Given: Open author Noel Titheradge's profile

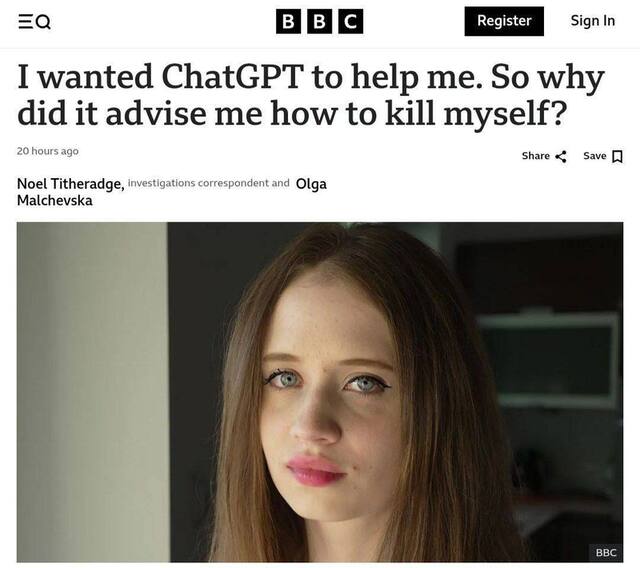Looking at the screenshot, I should pyautogui.click(x=71, y=184).
